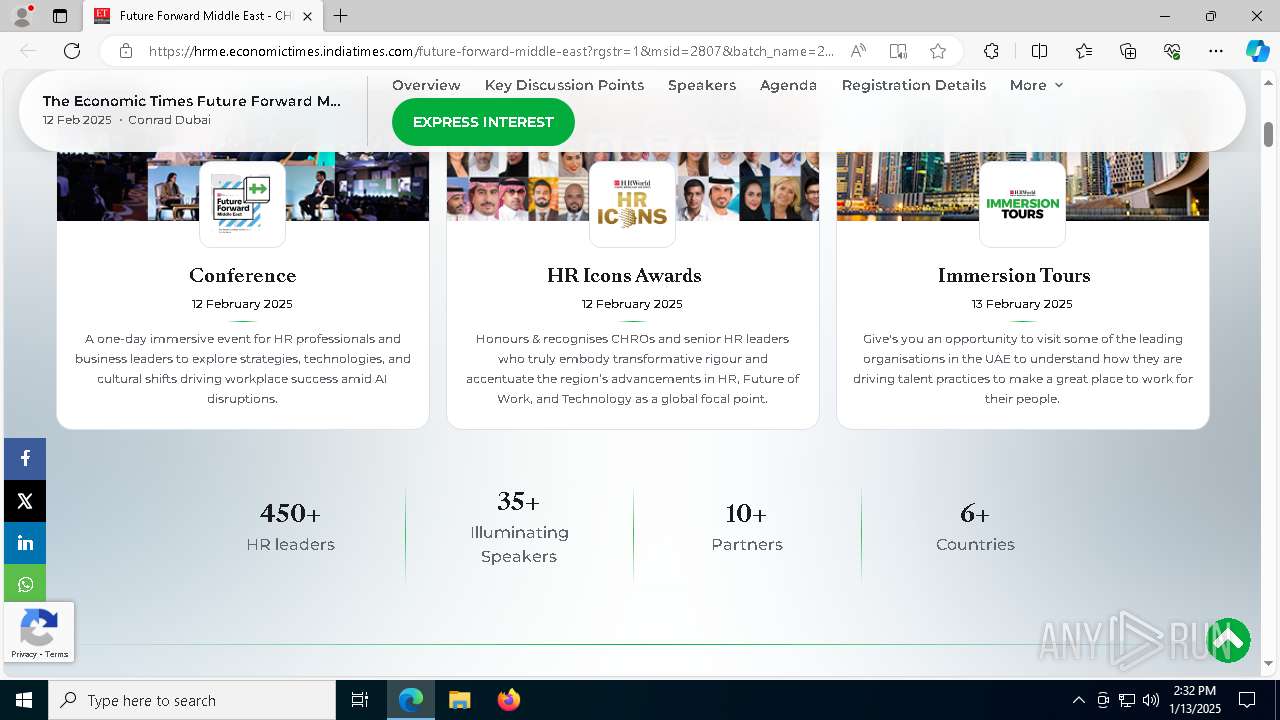Open Registration Details section
Viewport: 1280px width, 720px height.
coord(914,85)
